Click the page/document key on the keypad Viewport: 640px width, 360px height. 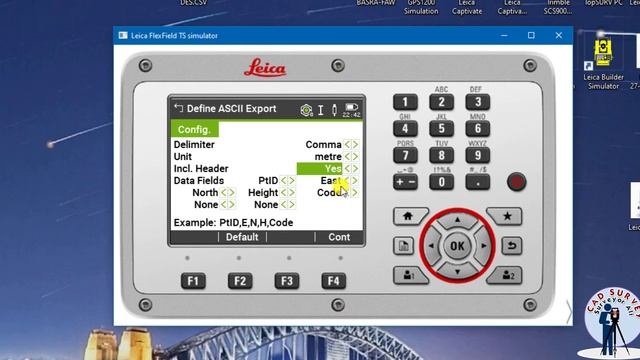coord(403,246)
